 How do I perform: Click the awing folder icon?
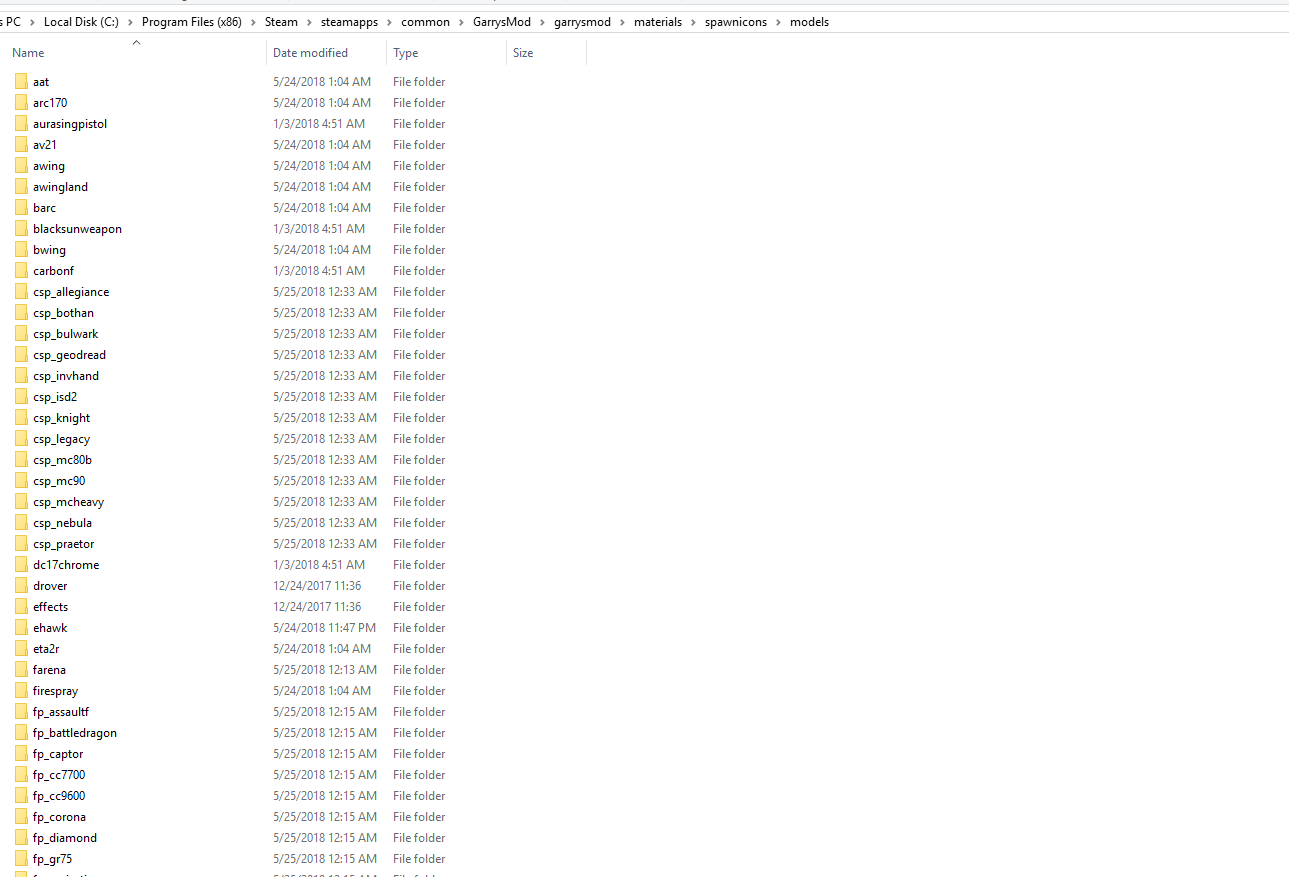point(22,166)
